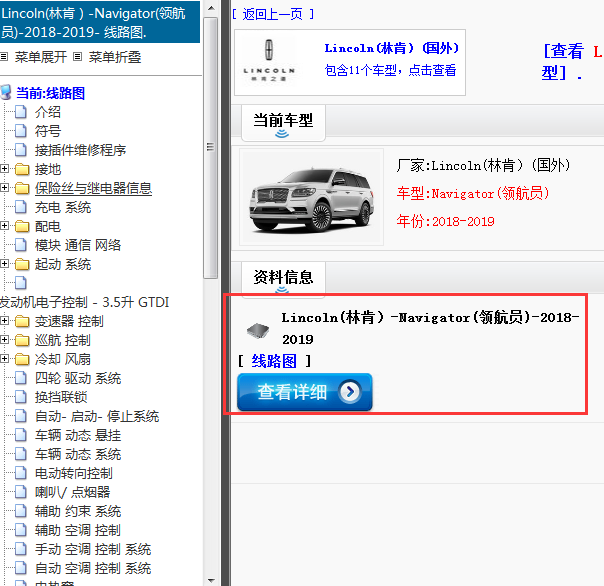
Task: Click the 年份:2018-2019 red text
Action: tap(446, 221)
